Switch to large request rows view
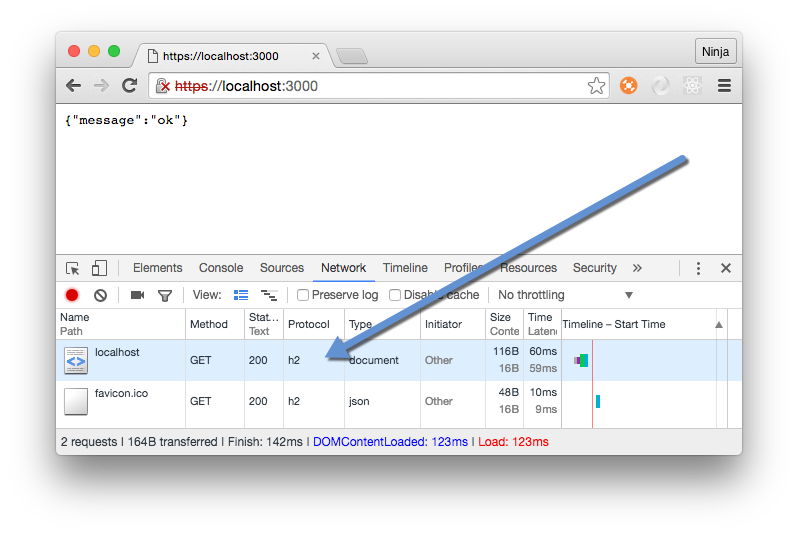The image size is (798, 535). 241,295
